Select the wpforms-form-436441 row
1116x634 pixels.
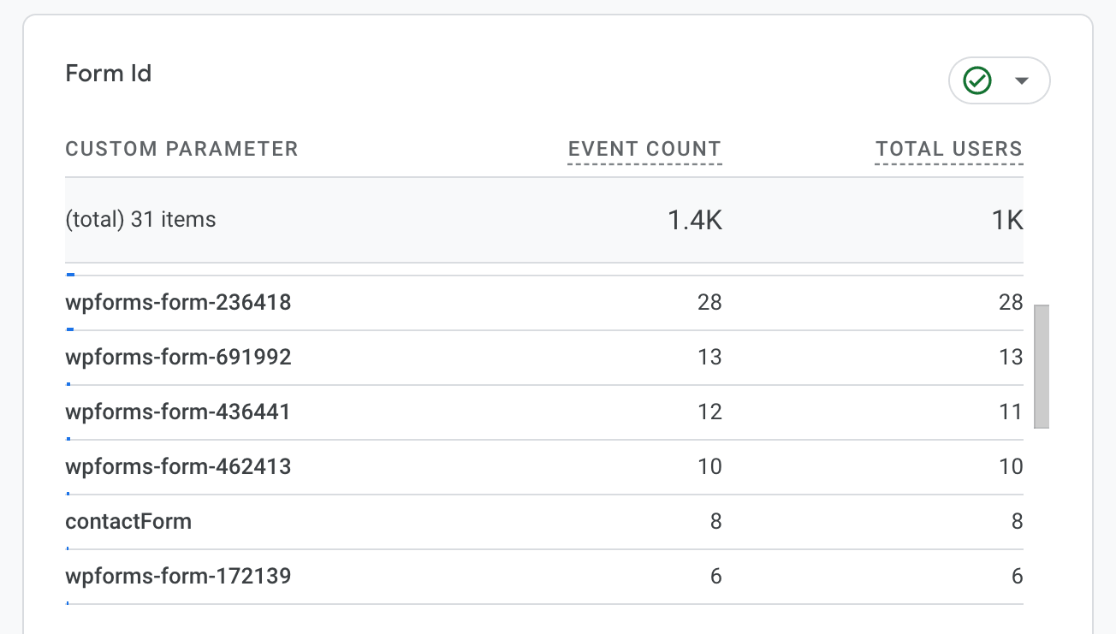point(178,412)
